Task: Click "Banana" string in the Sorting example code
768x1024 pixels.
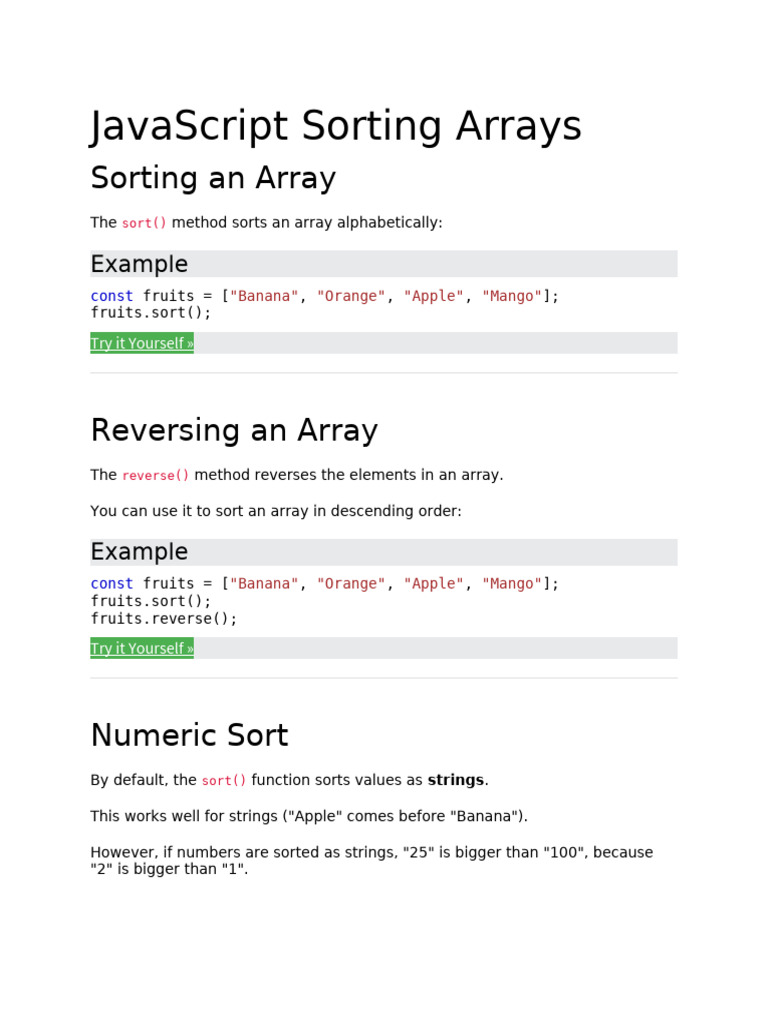Action: 264,296
